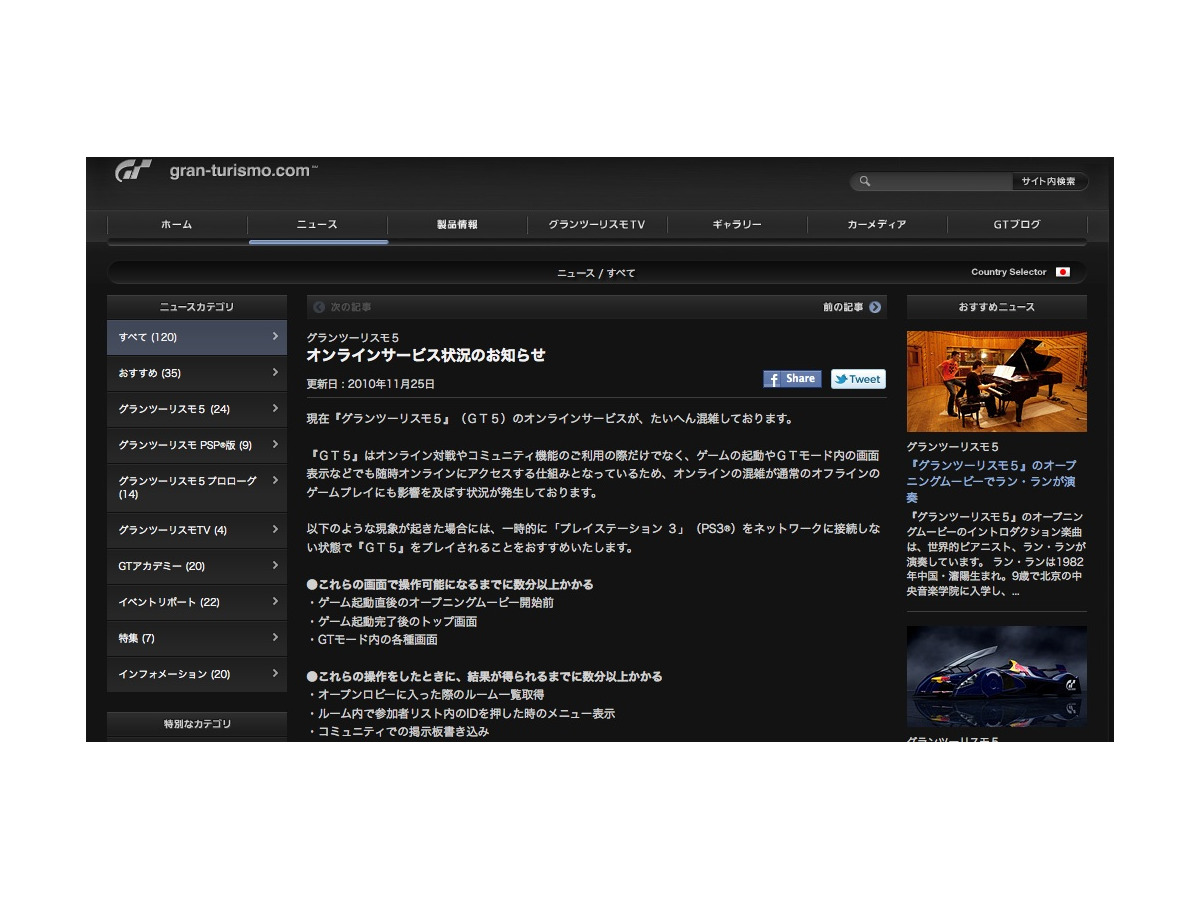Screen dimensions: 1200x900
Task: Click the 前の記事 right arrow icon
Action: tap(875, 307)
